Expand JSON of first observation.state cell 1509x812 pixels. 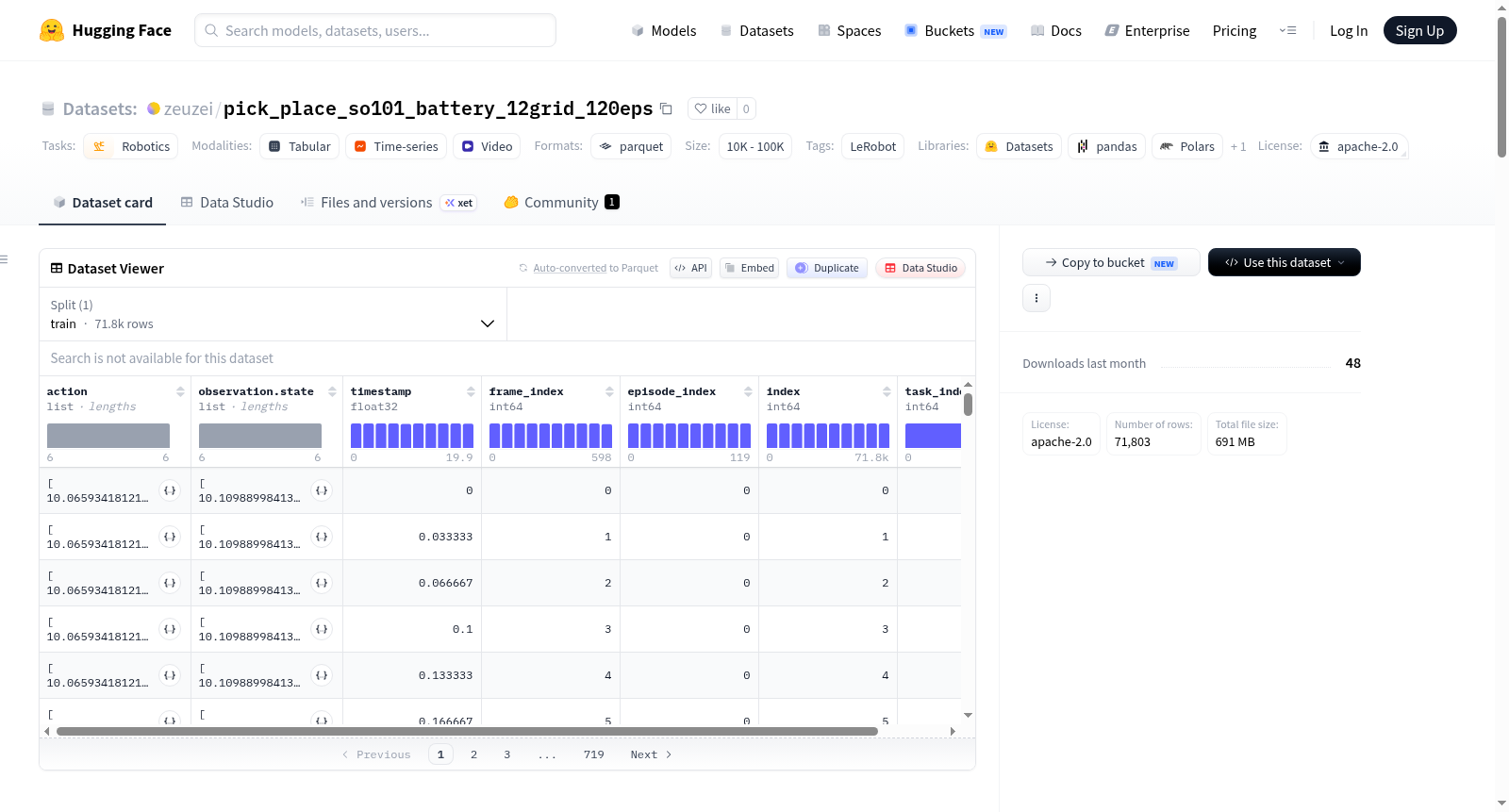[322, 490]
